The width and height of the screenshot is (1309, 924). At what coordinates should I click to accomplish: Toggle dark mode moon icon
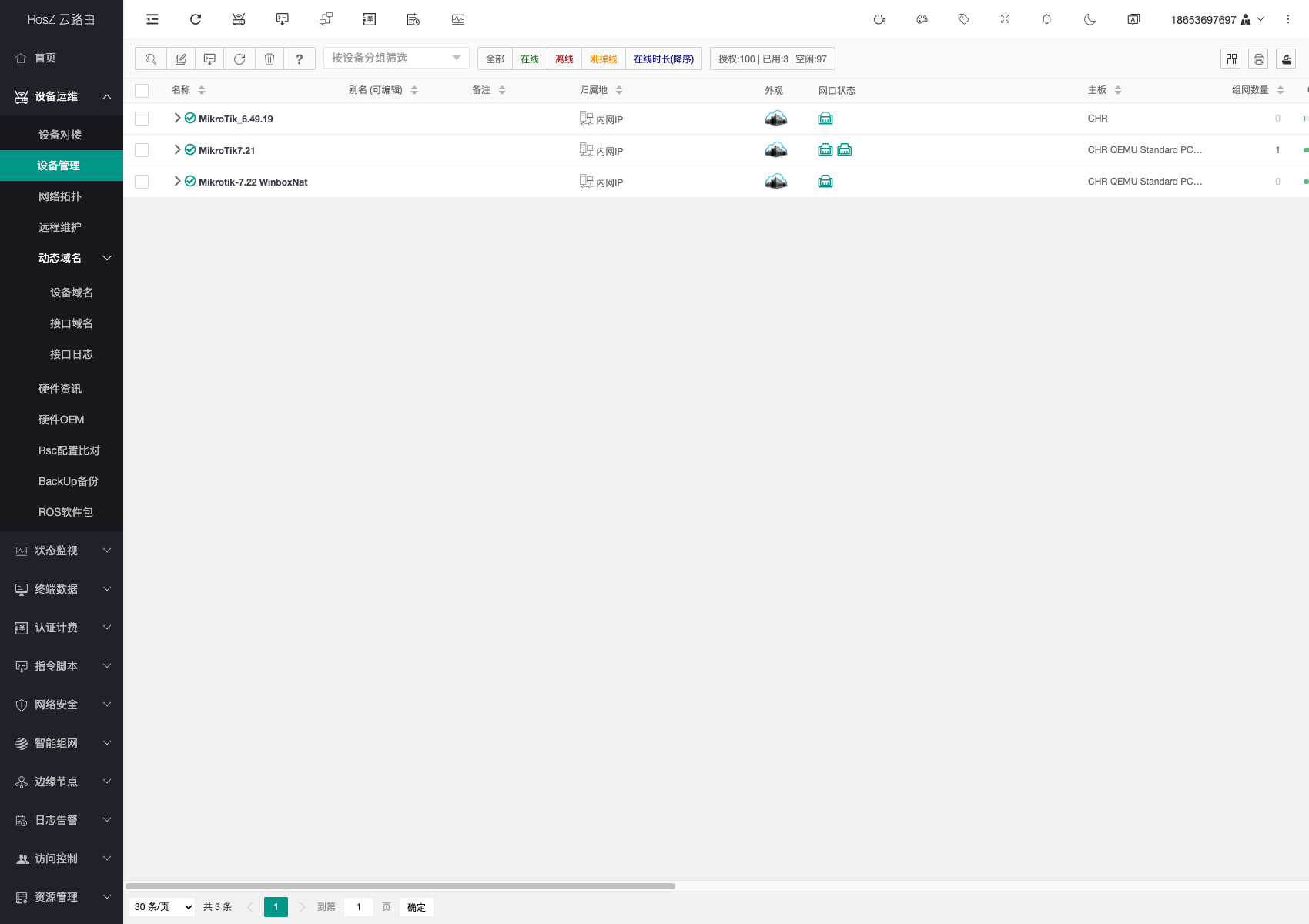(x=1090, y=19)
